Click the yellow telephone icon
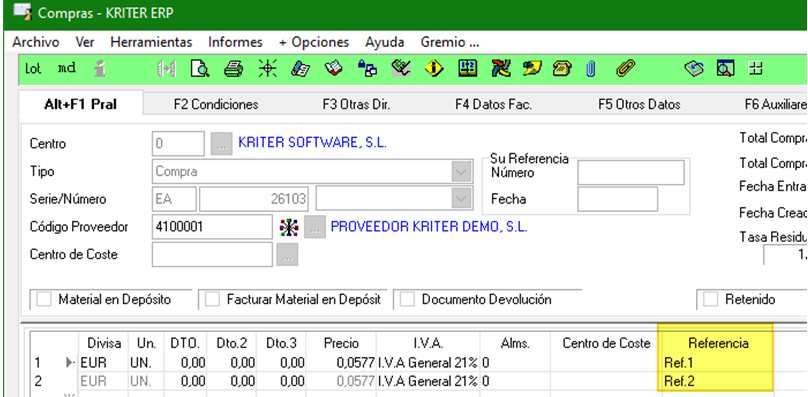The image size is (808, 397). [562, 69]
